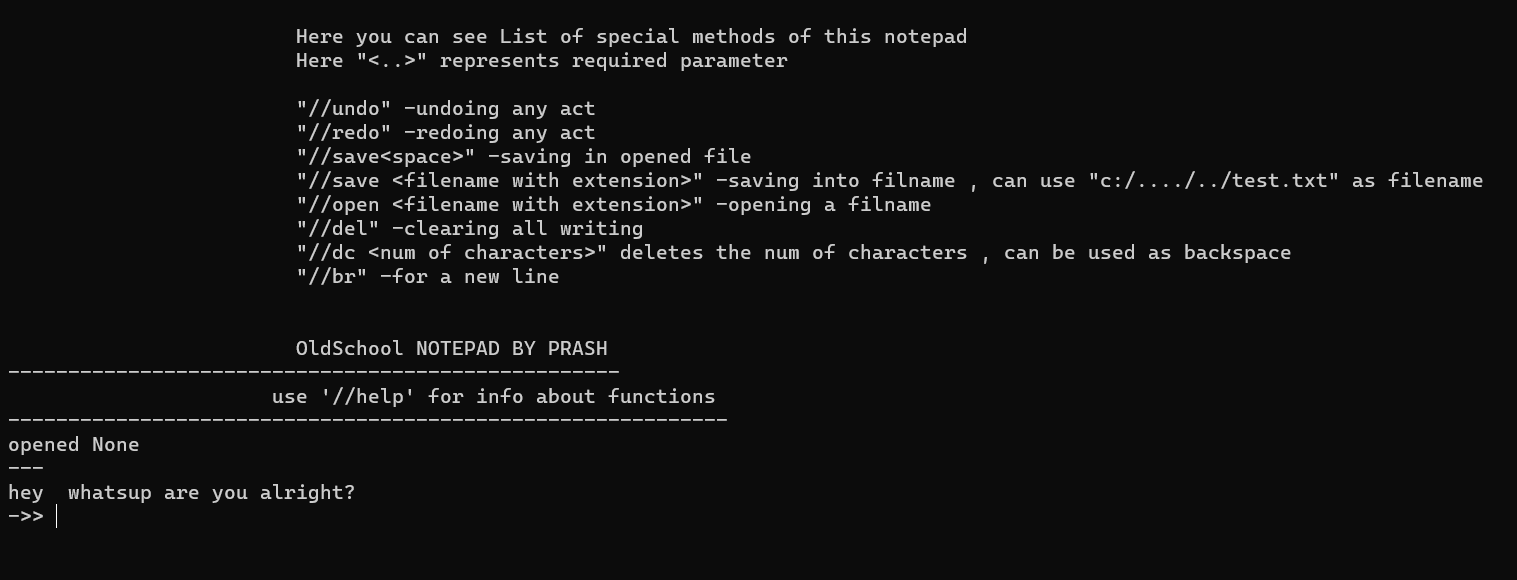Click "Here you can see List" heading line

631,37
